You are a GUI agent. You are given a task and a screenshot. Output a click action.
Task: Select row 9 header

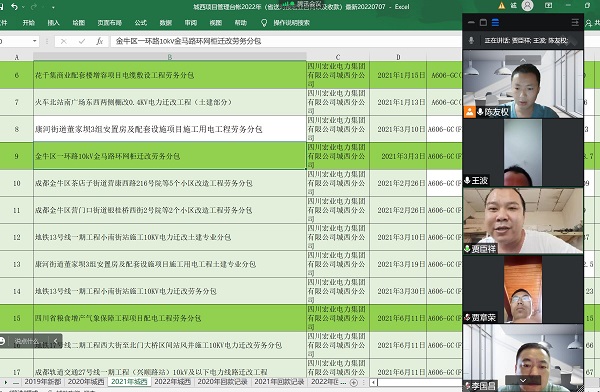pyautogui.click(x=16, y=156)
